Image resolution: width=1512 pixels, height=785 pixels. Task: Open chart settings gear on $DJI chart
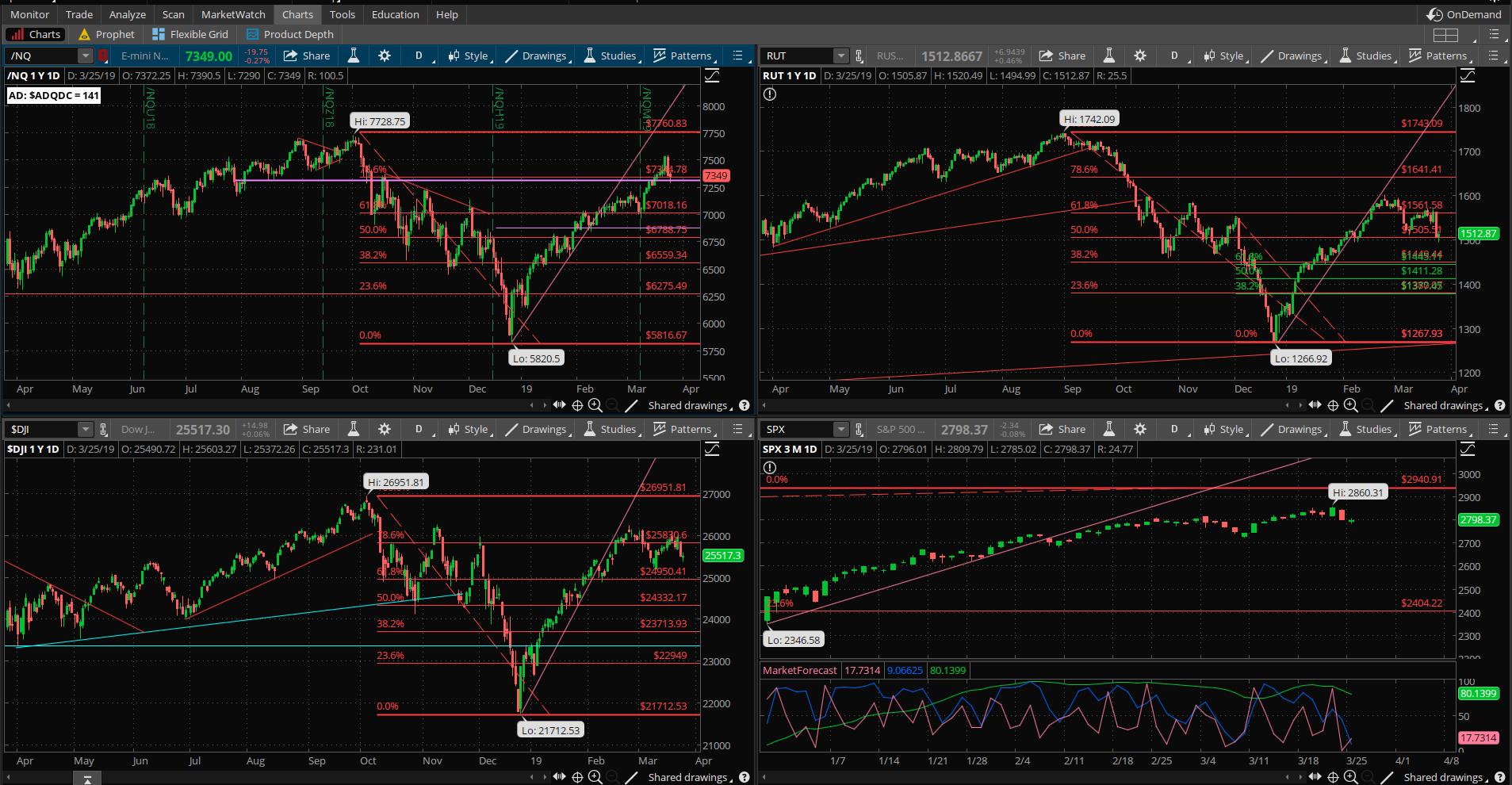[x=385, y=429]
